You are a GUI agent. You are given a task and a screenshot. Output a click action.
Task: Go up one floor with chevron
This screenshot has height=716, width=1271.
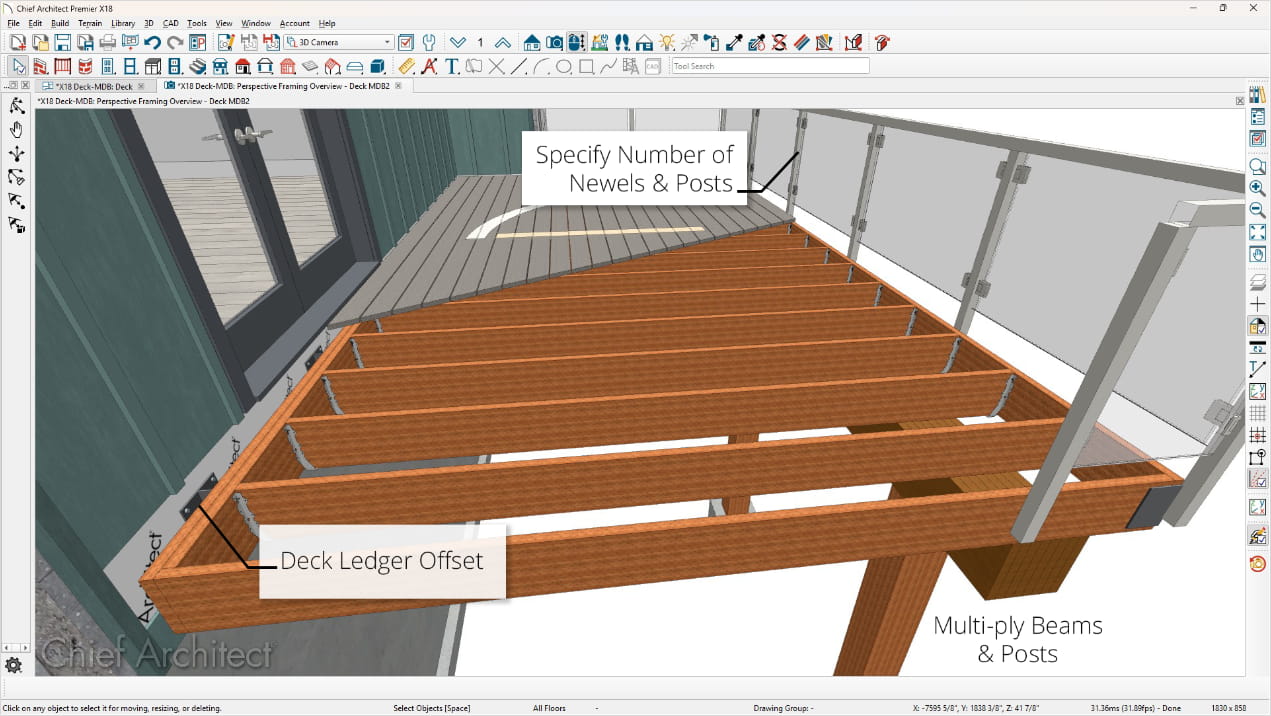click(503, 42)
